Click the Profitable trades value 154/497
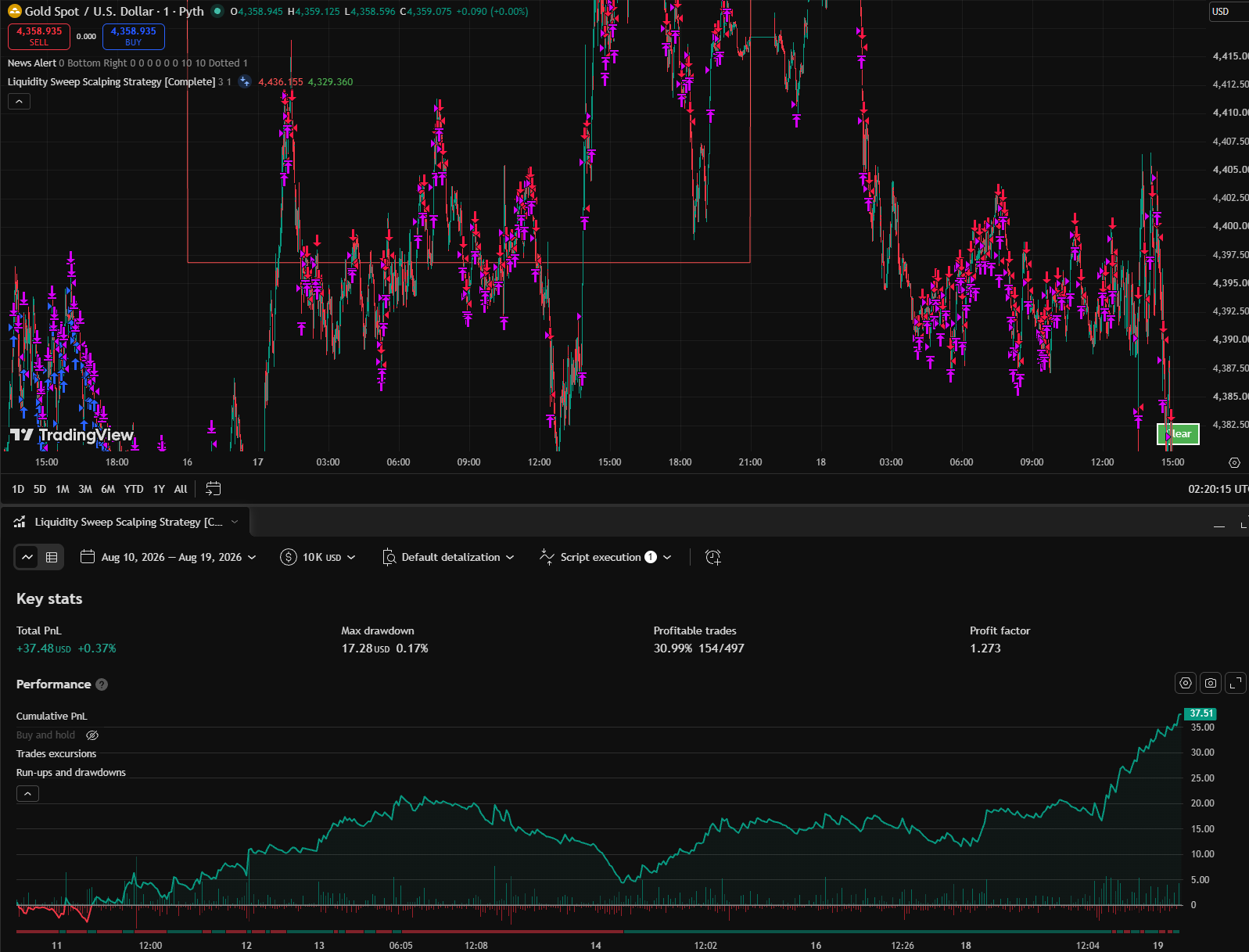This screenshot has height=952, width=1249. pyautogui.click(x=721, y=648)
